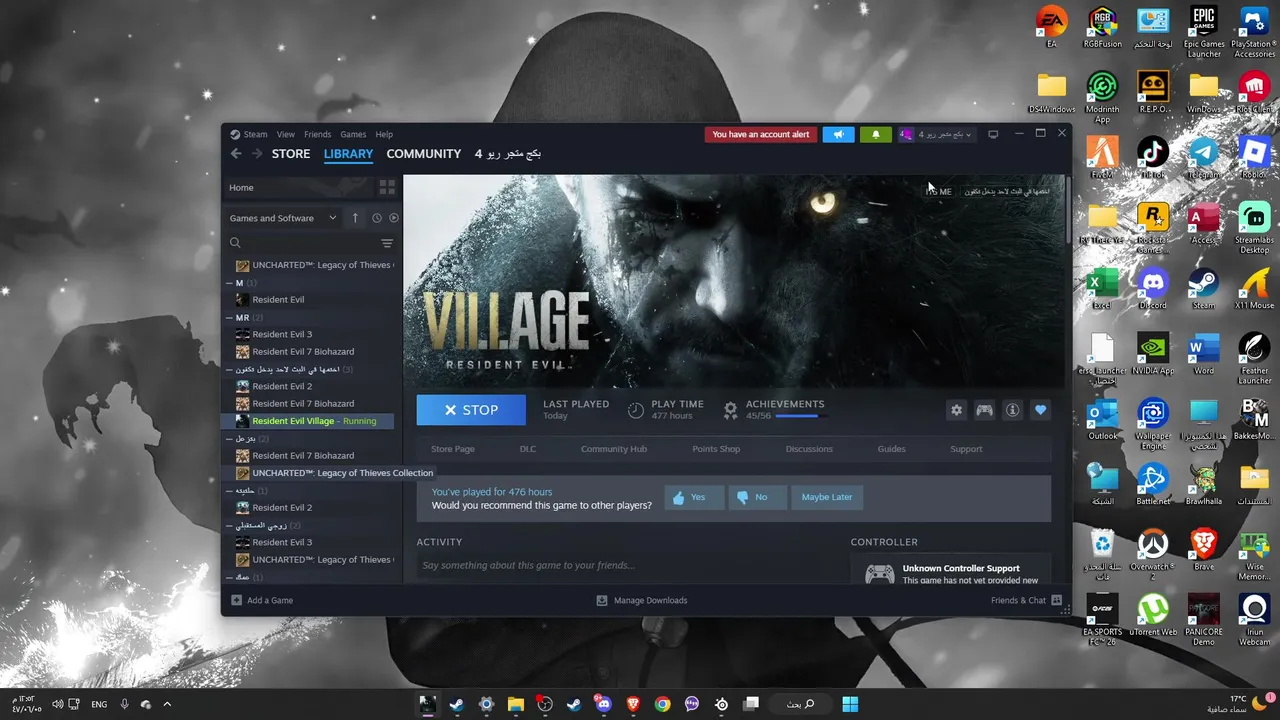
Task: Open the green notifications bell
Action: pos(876,134)
